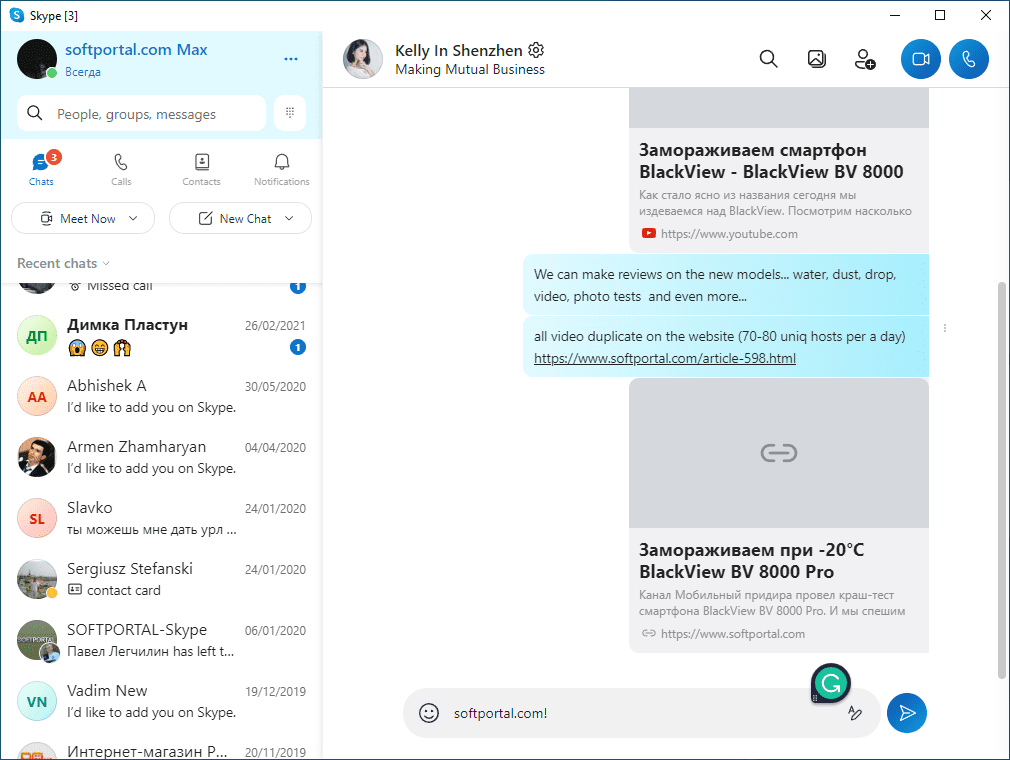Viewport: 1010px width, 760px height.
Task: Open chat with Slavko
Action: pos(161,518)
